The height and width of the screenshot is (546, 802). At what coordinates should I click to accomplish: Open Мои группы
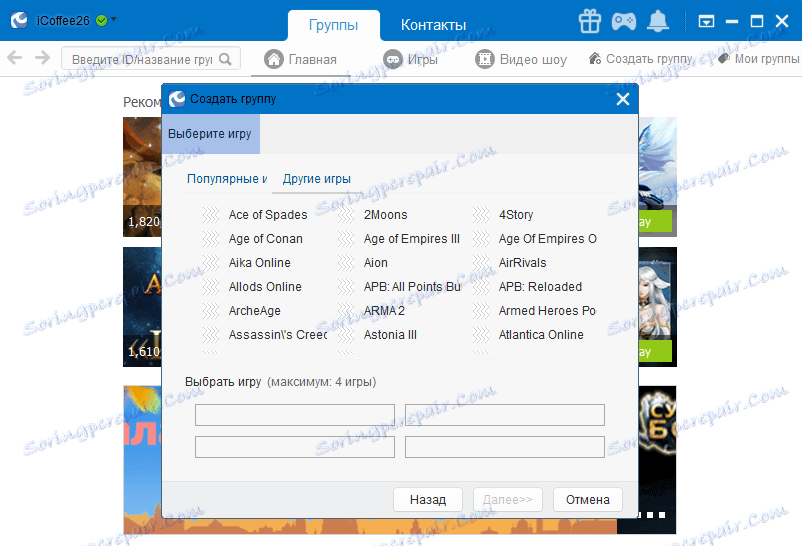[x=759, y=59]
